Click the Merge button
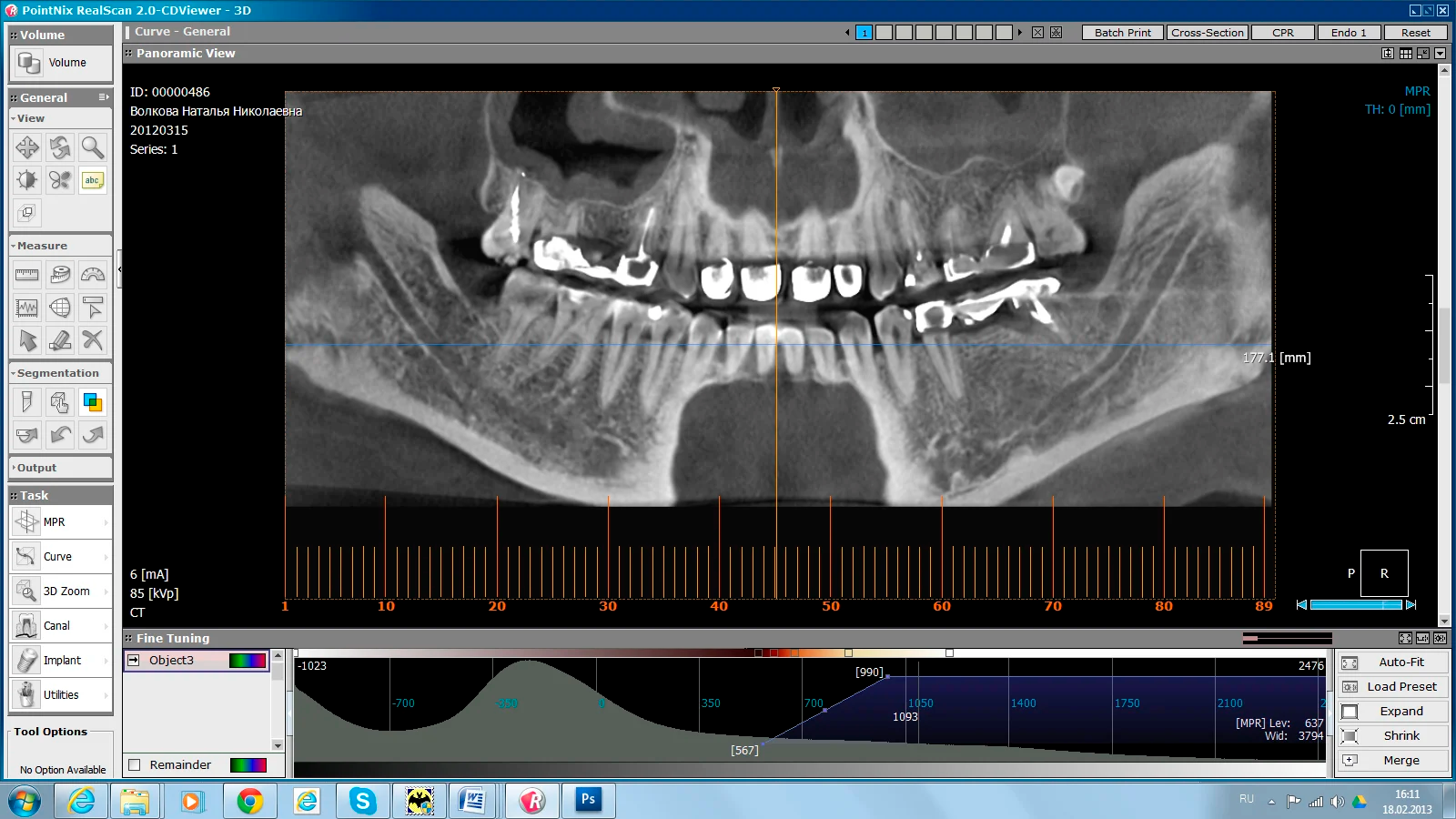Image resolution: width=1456 pixels, height=819 pixels. pos(1392,761)
